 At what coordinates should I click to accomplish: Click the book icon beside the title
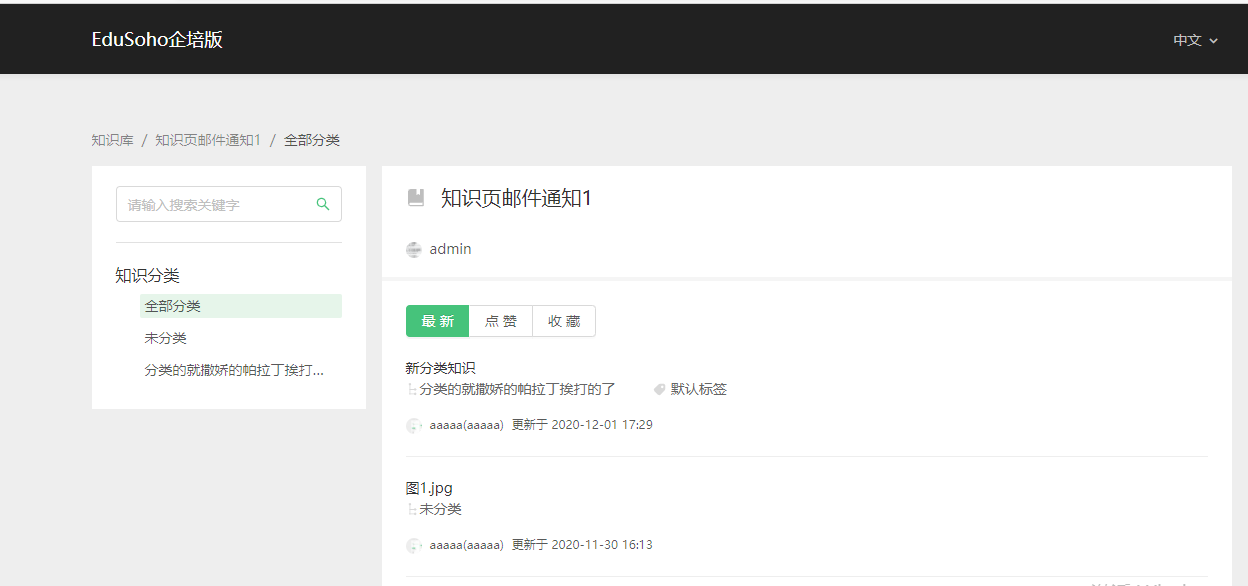416,198
